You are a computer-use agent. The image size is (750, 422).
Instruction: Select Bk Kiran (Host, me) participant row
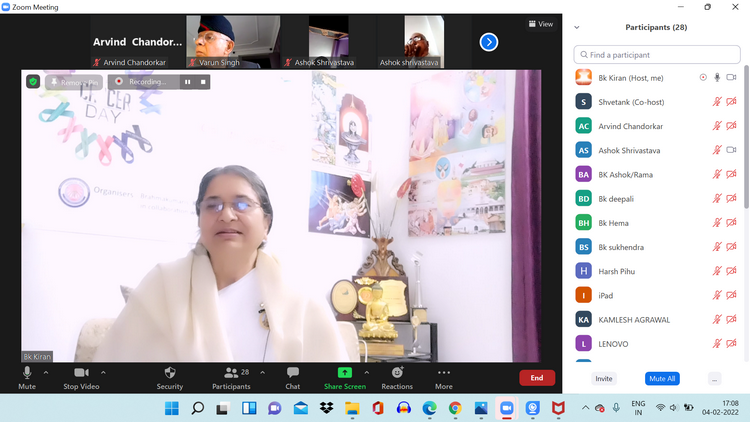(657, 78)
